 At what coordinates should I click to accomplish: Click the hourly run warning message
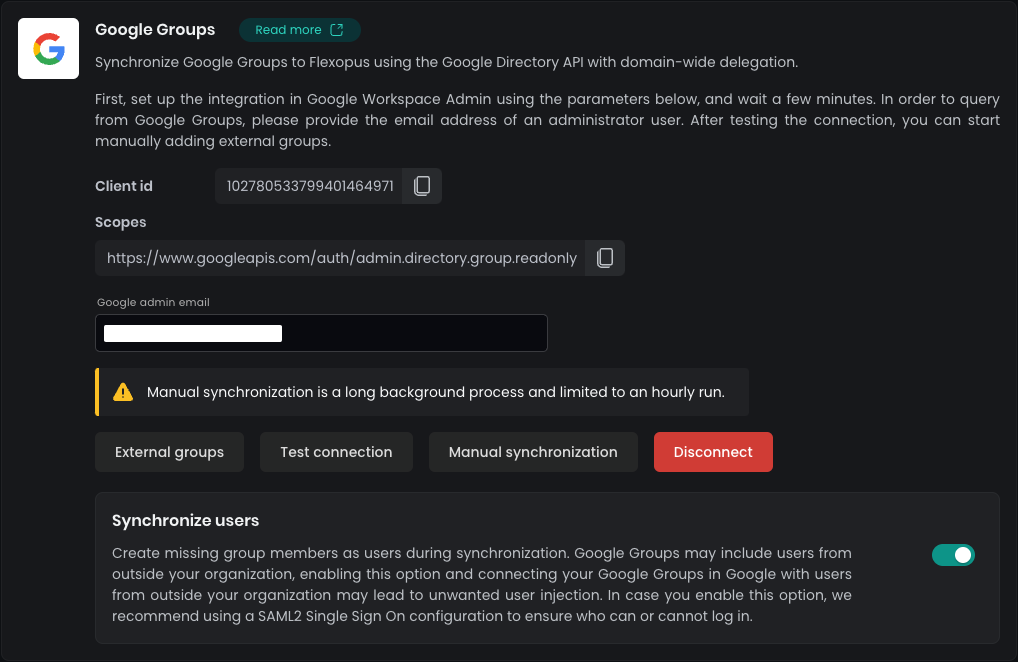click(x=435, y=392)
